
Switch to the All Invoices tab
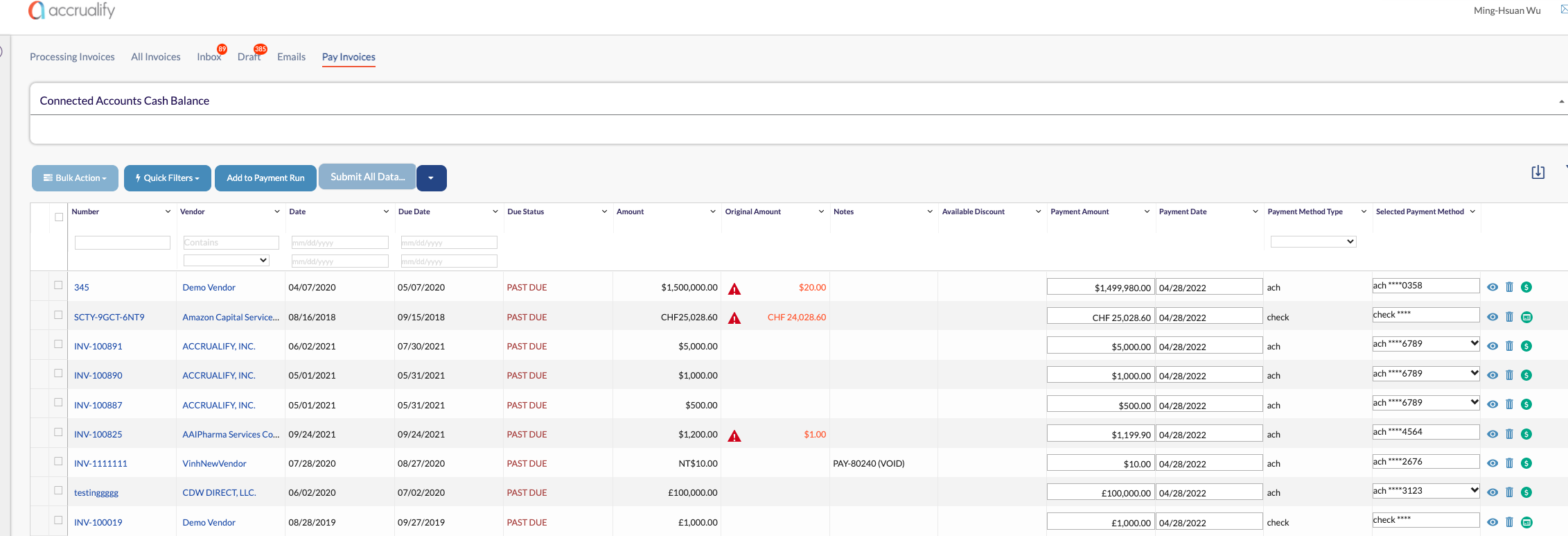pos(156,57)
